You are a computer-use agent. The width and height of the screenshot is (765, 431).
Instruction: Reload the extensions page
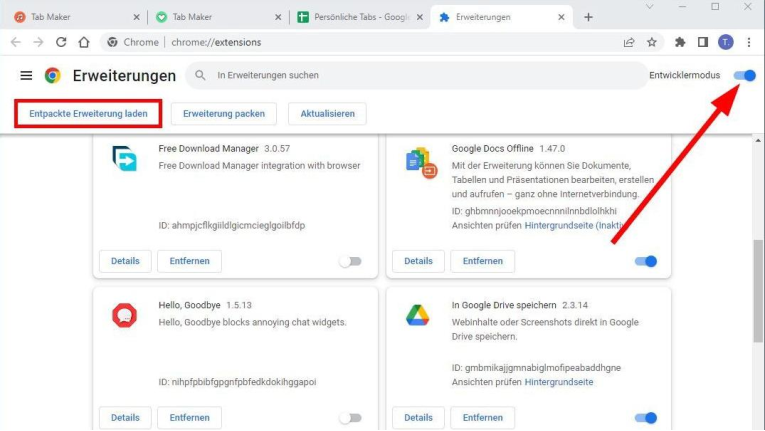(x=61, y=42)
